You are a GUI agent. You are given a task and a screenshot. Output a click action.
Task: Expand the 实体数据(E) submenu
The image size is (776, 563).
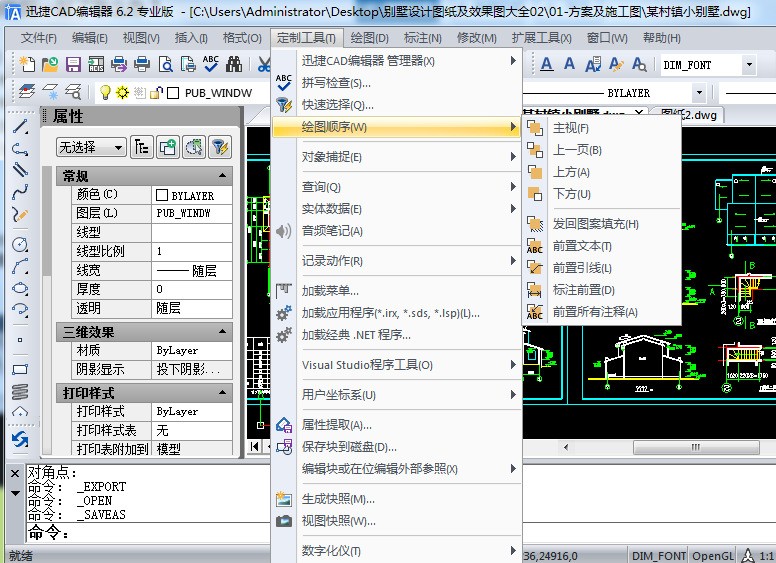[x=397, y=209]
